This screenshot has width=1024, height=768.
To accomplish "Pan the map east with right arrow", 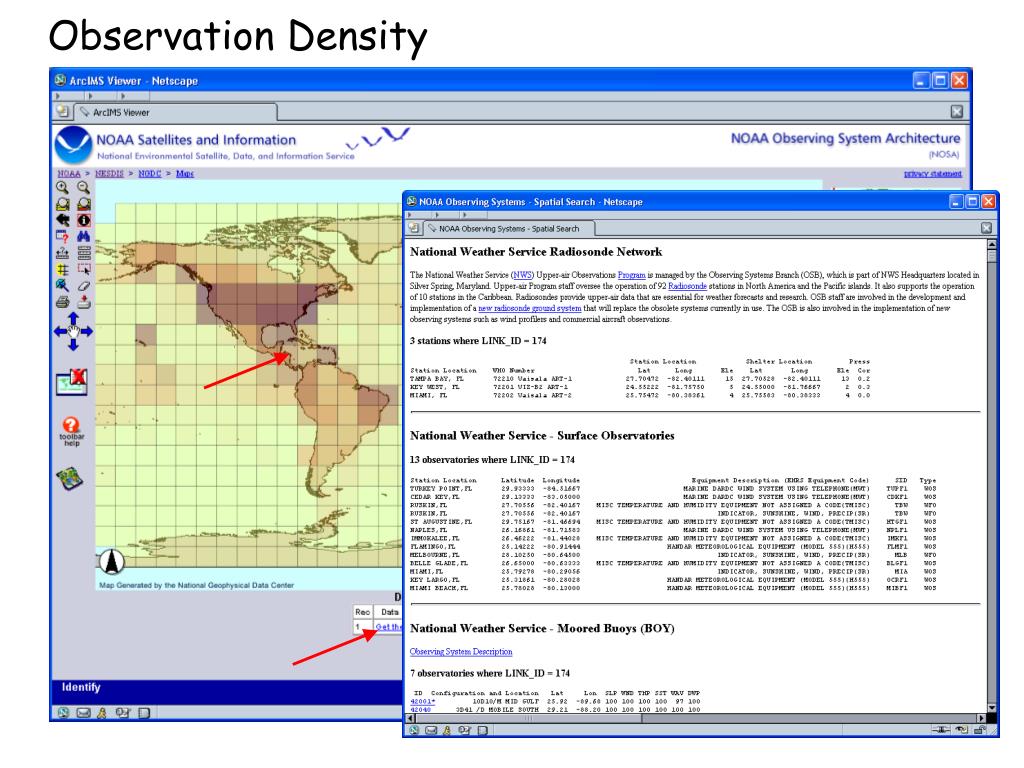I will pos(87,331).
